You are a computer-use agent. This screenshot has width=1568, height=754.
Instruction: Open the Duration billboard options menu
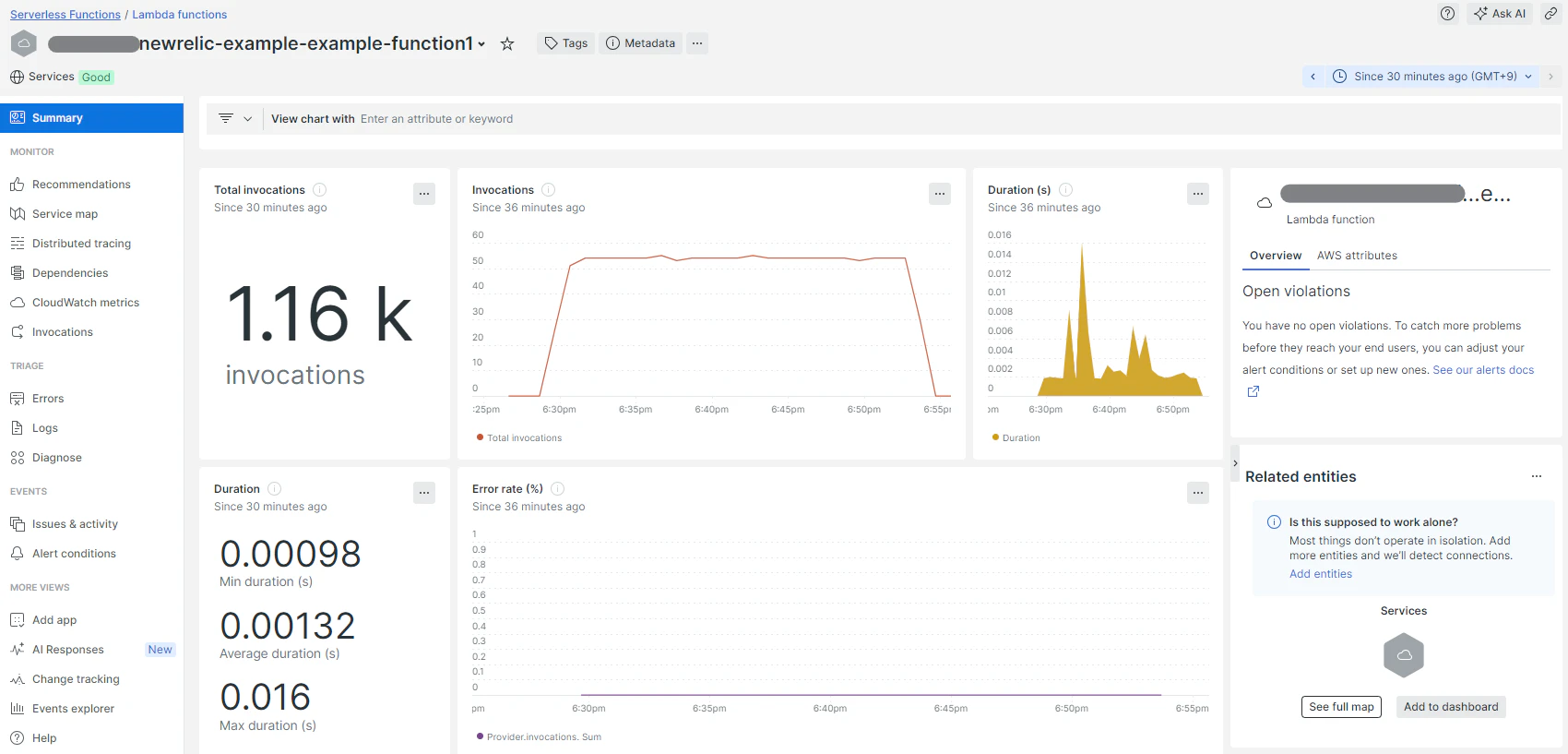coord(424,493)
